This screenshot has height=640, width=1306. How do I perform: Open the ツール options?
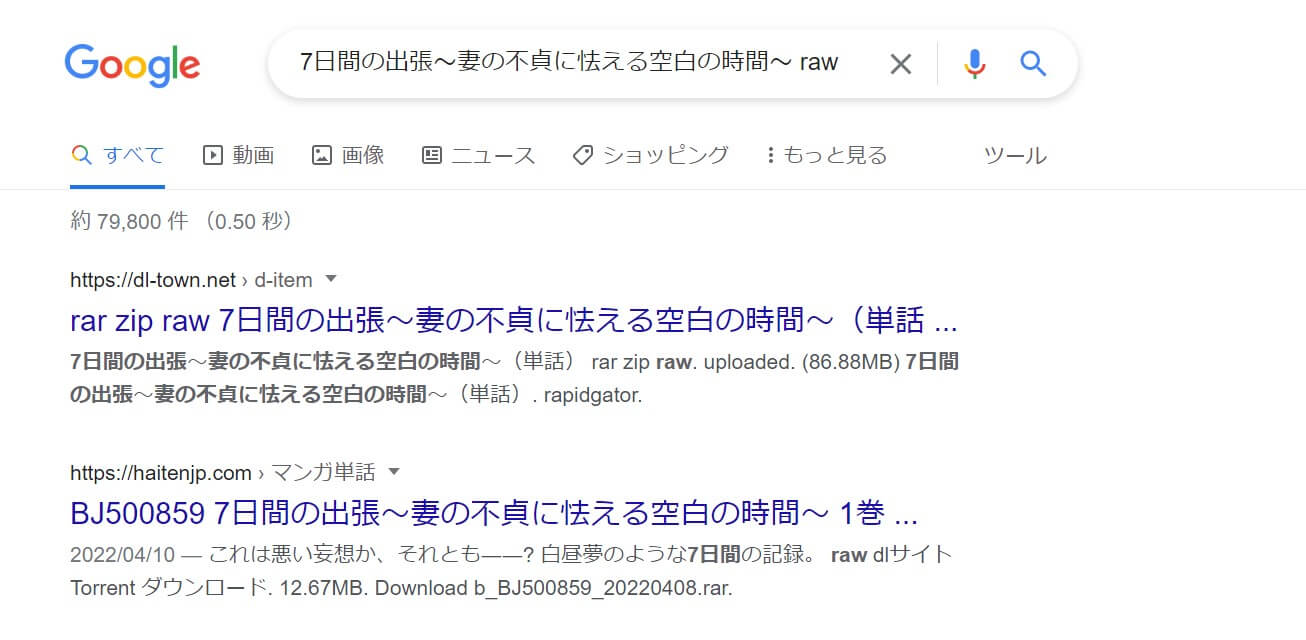pyautogui.click(x=1015, y=155)
